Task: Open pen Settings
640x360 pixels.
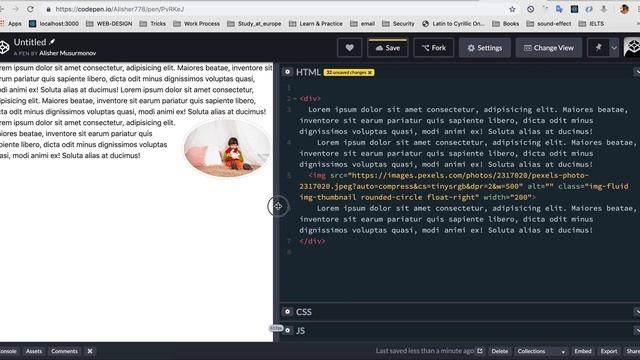Action: 484,48
